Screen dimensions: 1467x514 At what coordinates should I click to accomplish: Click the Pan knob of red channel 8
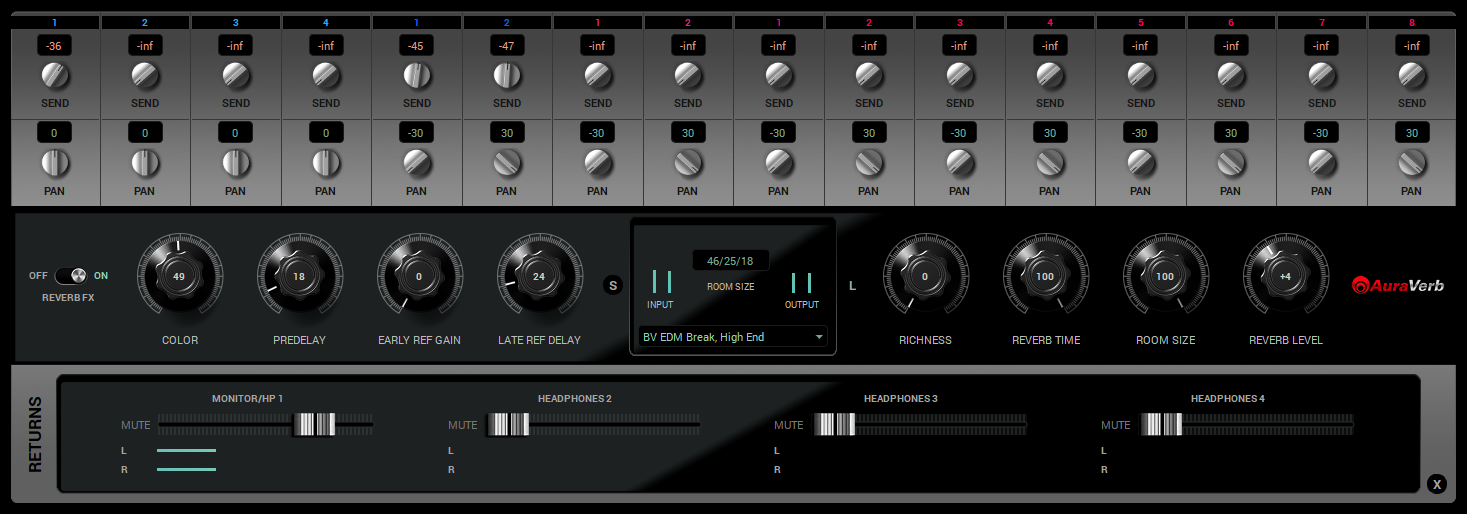(1412, 163)
